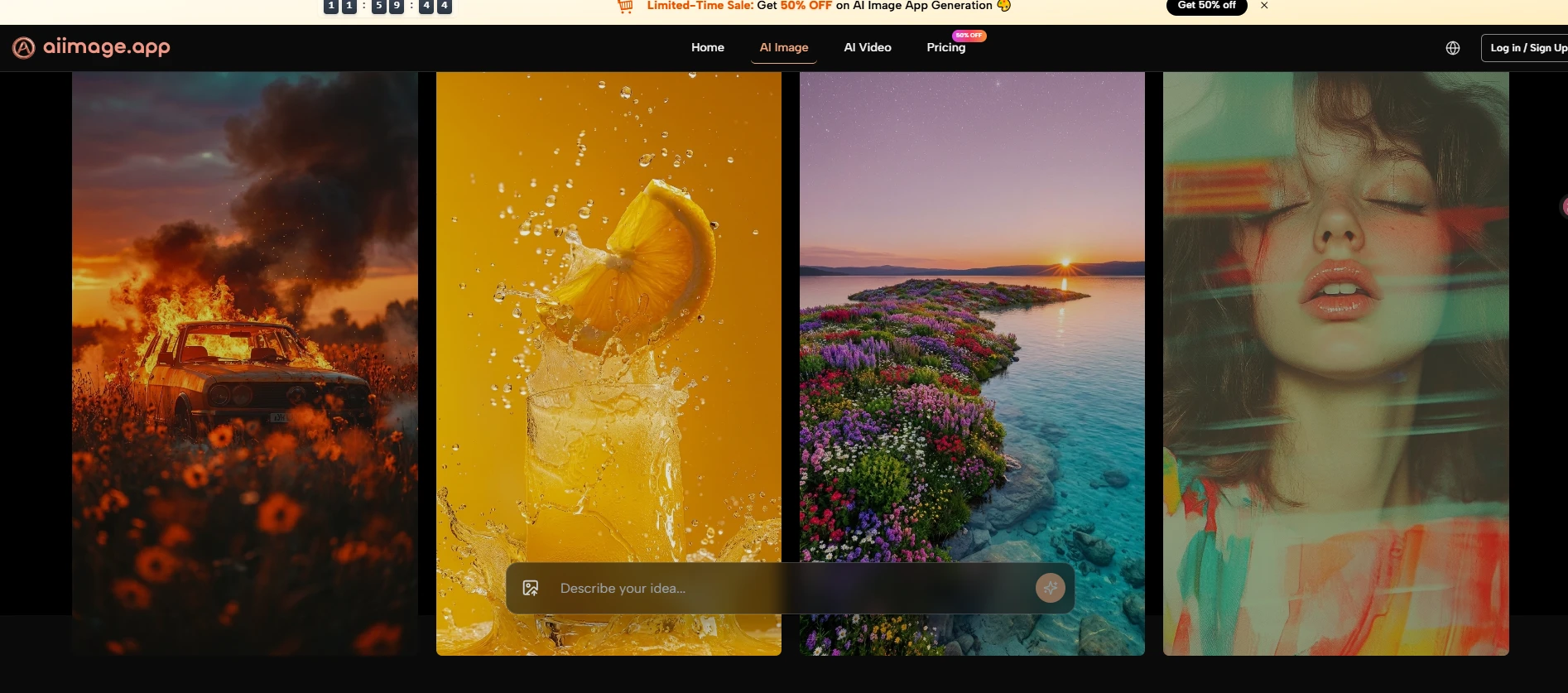Image resolution: width=1568 pixels, height=693 pixels.
Task: Select the AI Image tab
Action: point(783,48)
